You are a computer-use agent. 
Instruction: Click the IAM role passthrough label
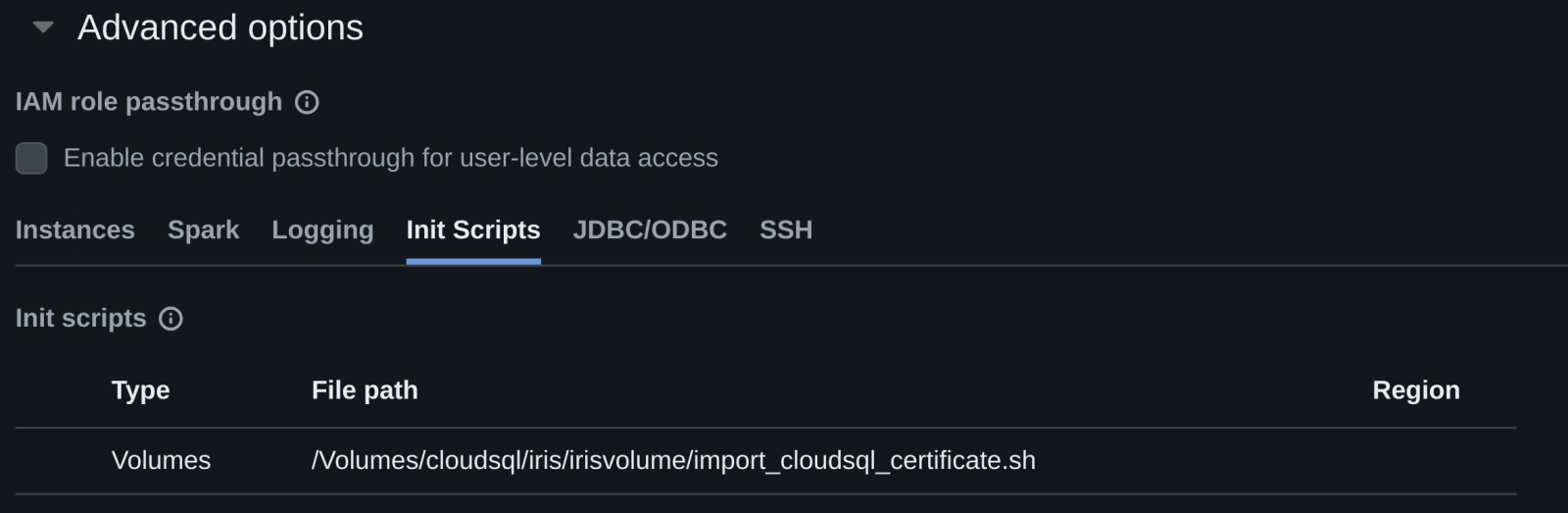[x=149, y=102]
